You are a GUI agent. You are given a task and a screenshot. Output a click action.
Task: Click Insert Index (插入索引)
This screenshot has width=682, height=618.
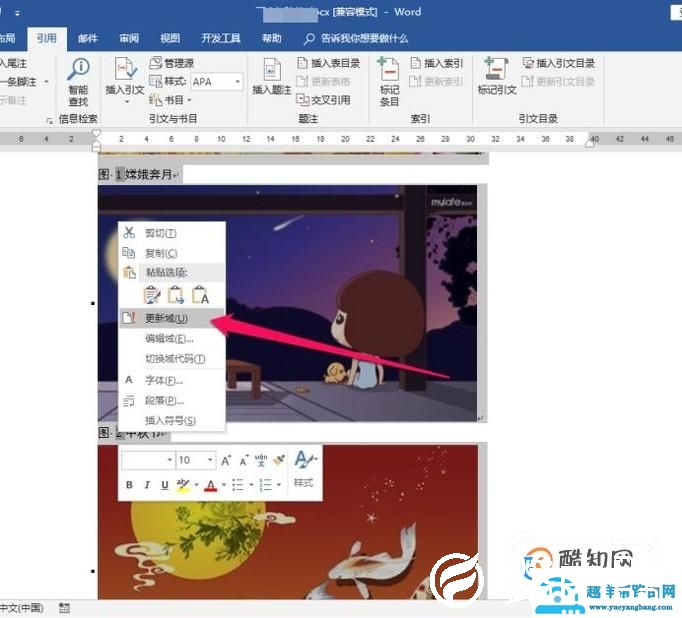(437, 63)
